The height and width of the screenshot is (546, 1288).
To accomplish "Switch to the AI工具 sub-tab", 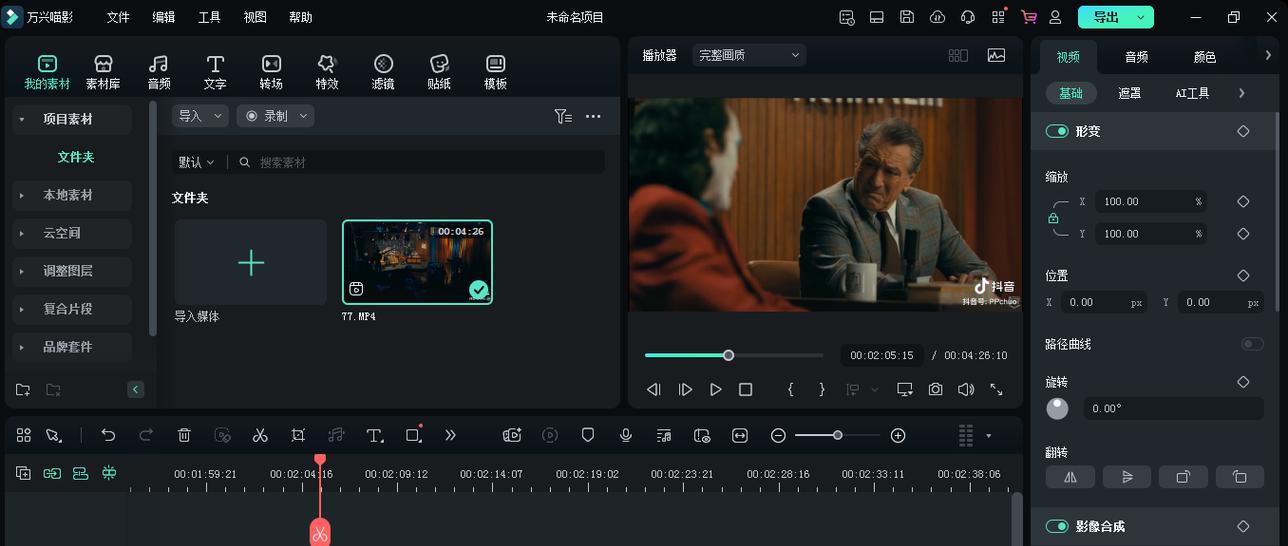I will click(x=1192, y=93).
